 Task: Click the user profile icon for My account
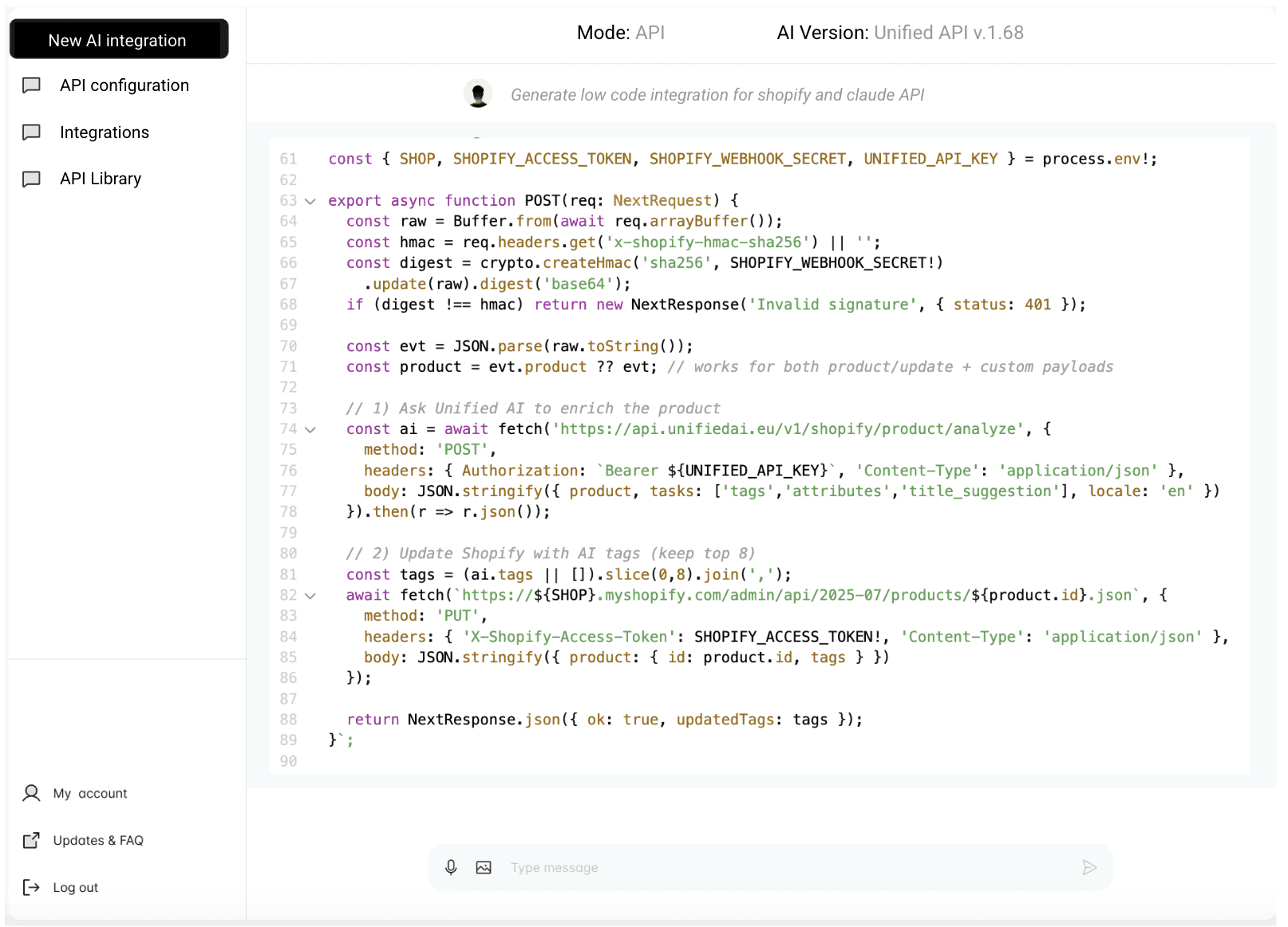31,793
